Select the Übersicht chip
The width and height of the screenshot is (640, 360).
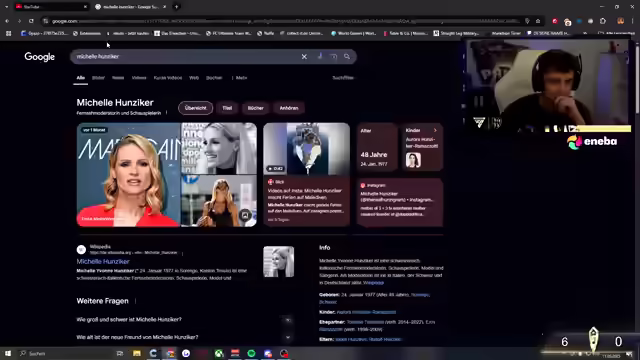pos(196,108)
